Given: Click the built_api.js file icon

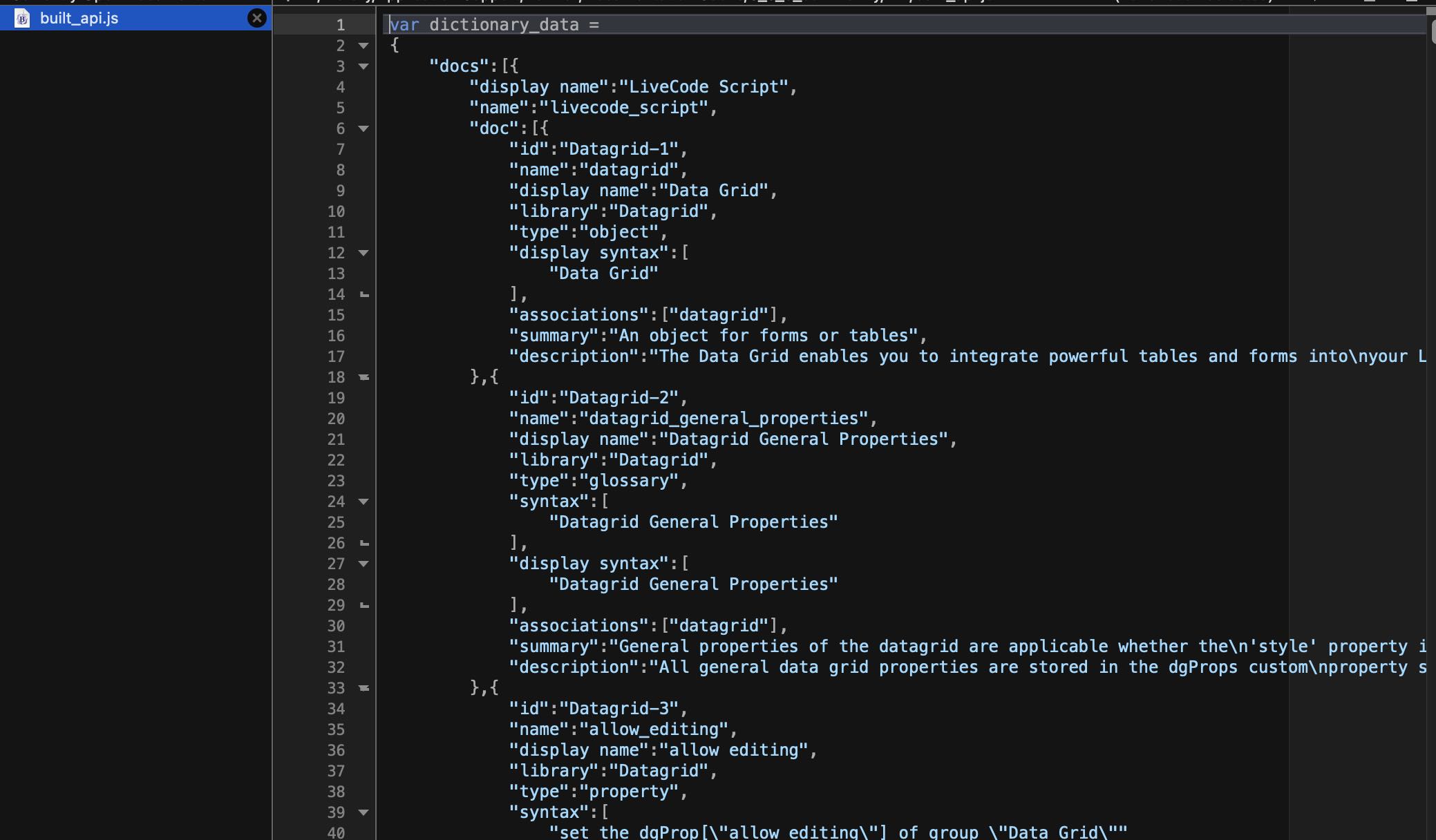Looking at the screenshot, I should [x=22, y=18].
